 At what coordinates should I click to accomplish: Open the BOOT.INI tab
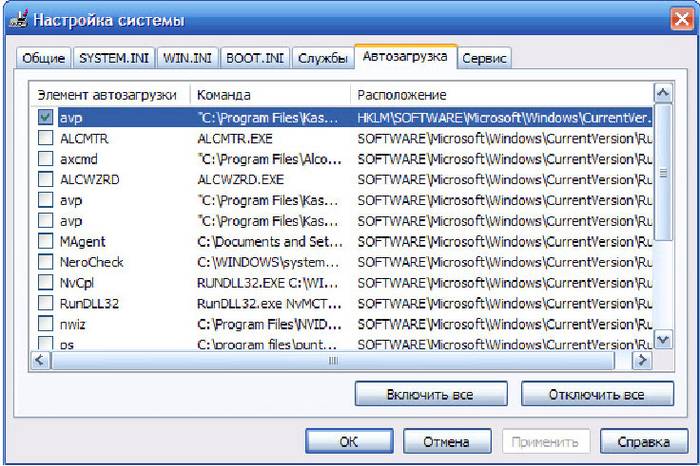point(255,58)
